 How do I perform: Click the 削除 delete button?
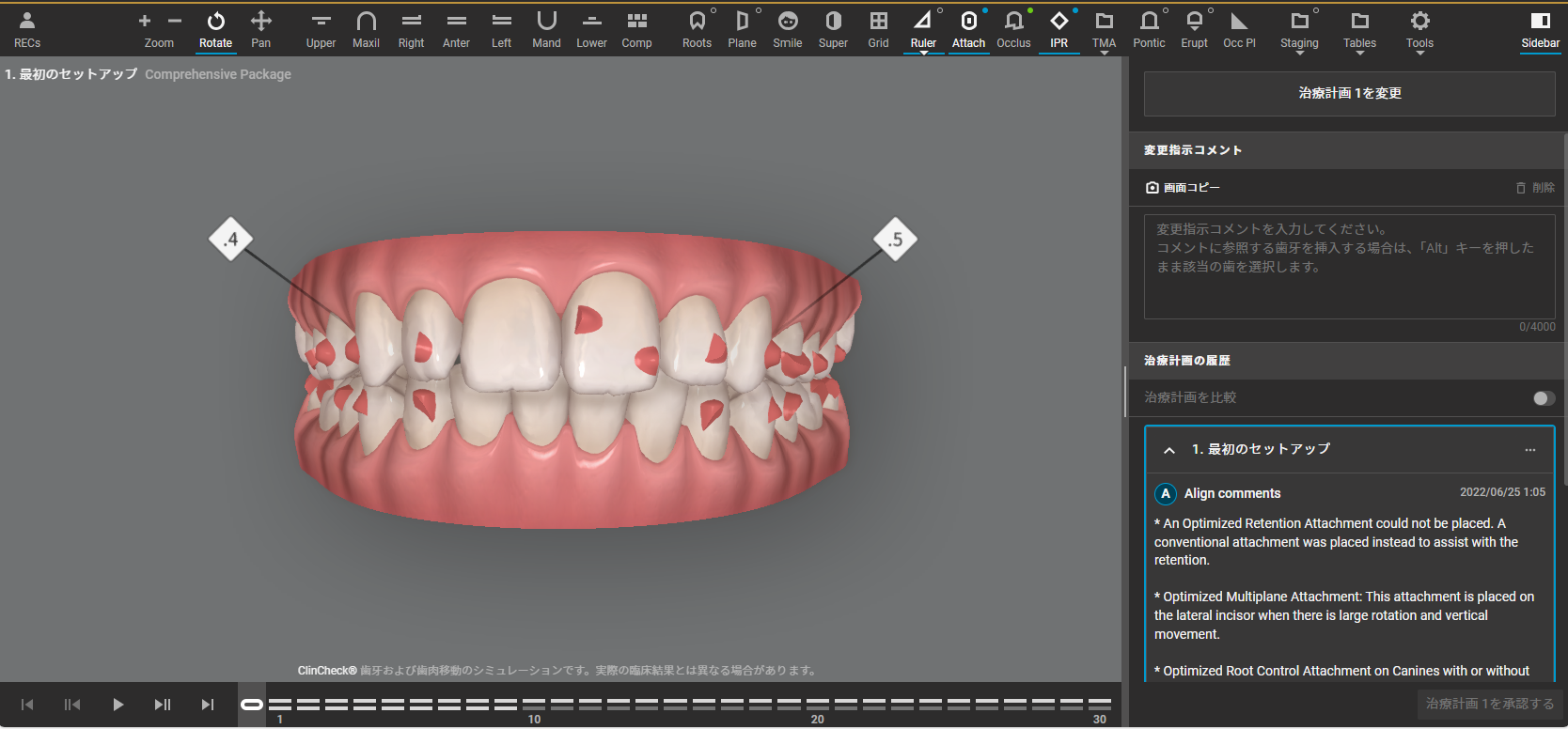tap(1535, 188)
